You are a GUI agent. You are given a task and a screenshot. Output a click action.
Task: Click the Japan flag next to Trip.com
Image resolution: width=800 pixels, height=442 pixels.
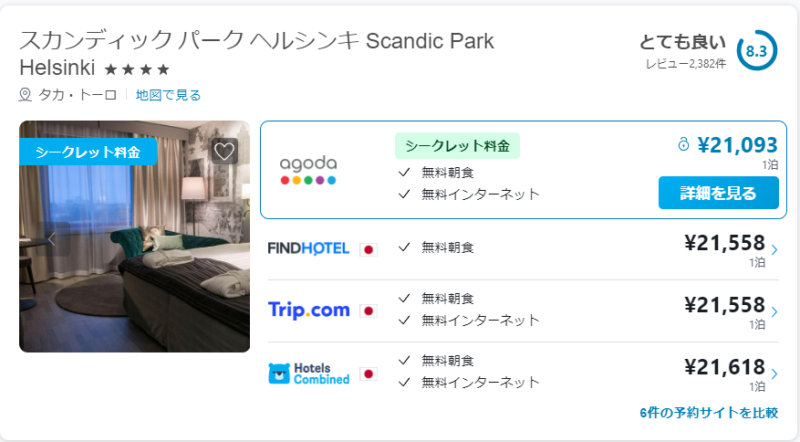[x=368, y=311]
